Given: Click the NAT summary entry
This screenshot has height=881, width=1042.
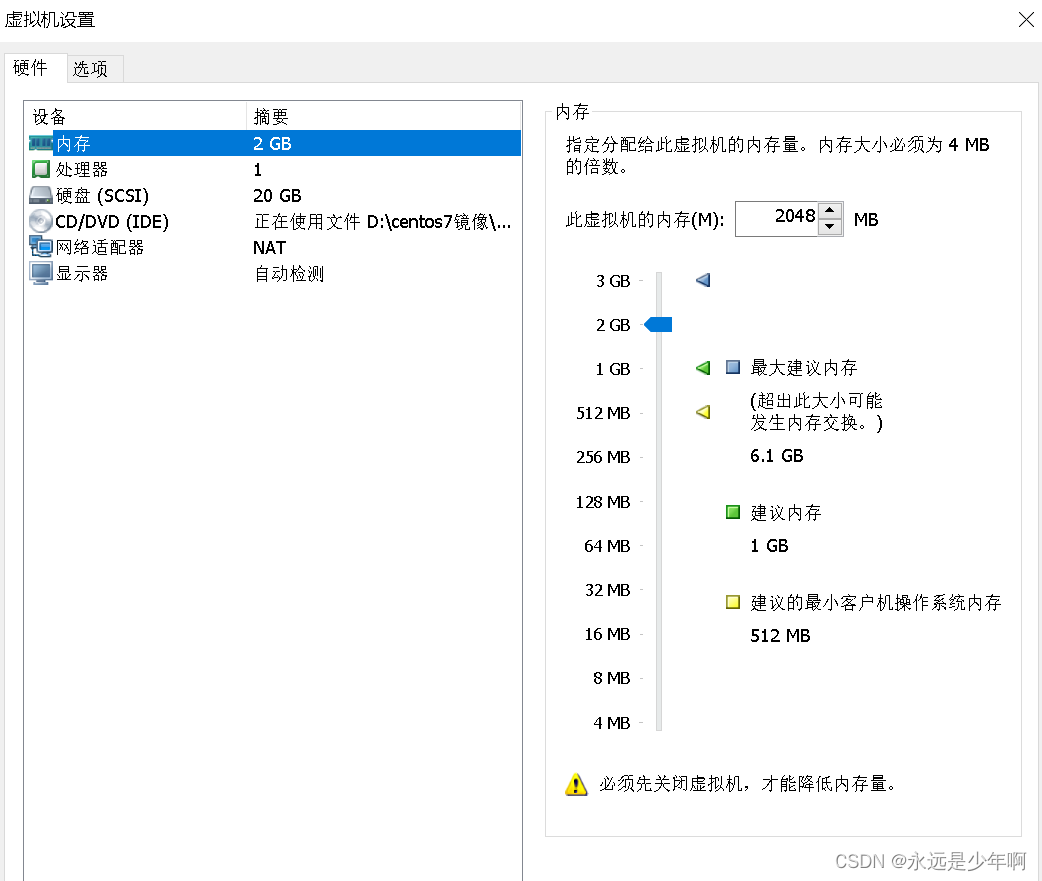Looking at the screenshot, I should 268,247.
